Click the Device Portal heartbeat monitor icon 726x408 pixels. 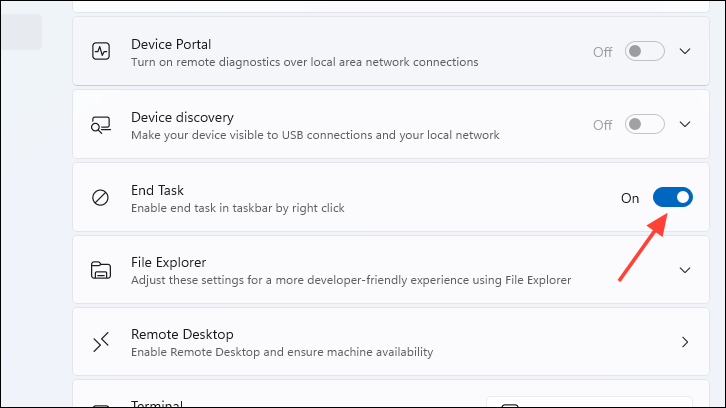tap(100, 52)
